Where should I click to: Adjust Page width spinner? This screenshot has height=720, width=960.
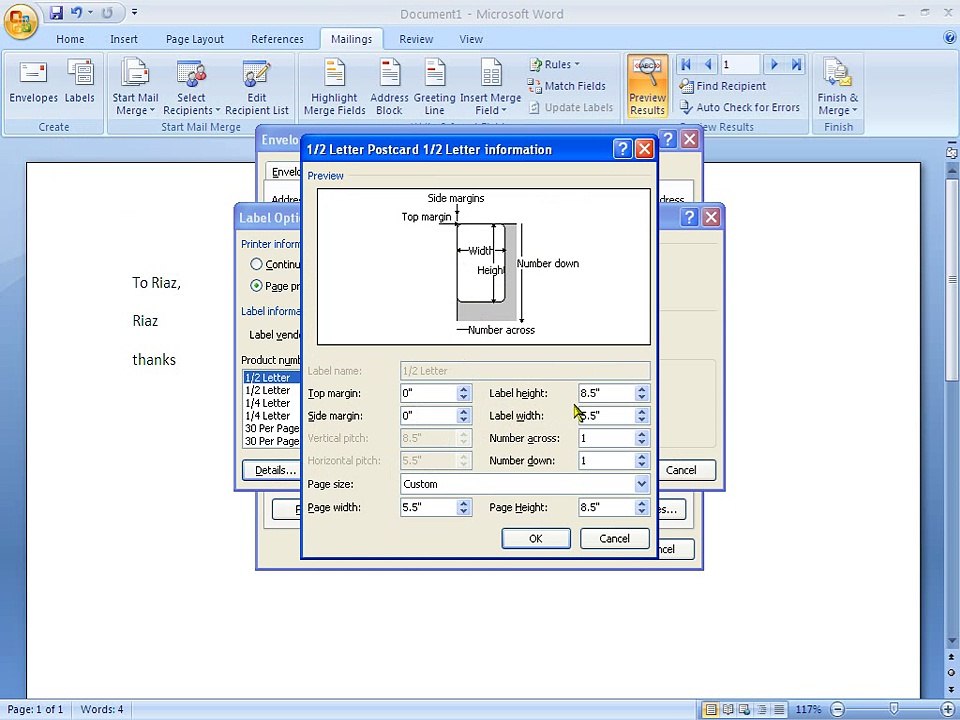[x=463, y=507]
